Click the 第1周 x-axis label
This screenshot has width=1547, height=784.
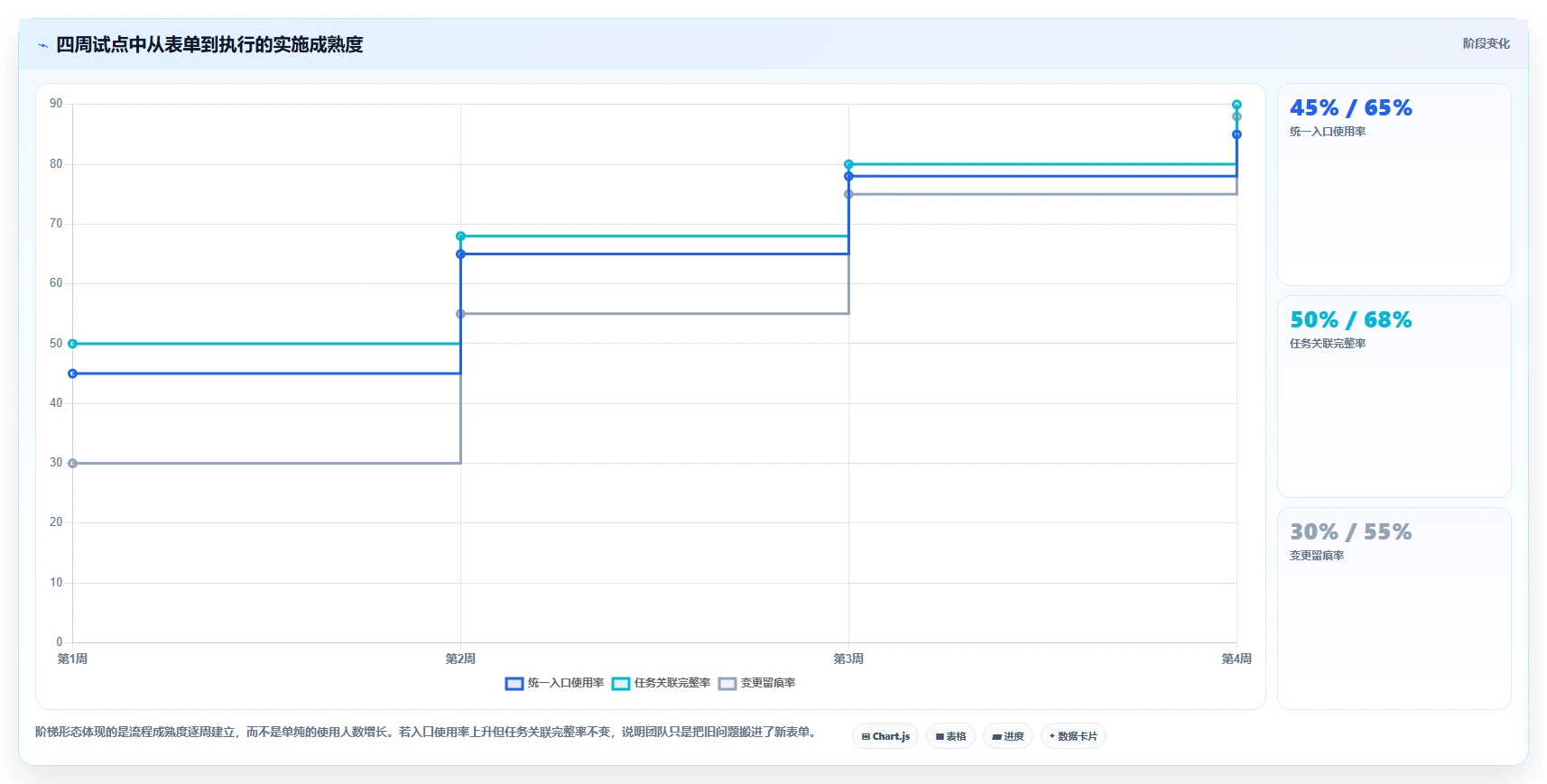point(72,659)
